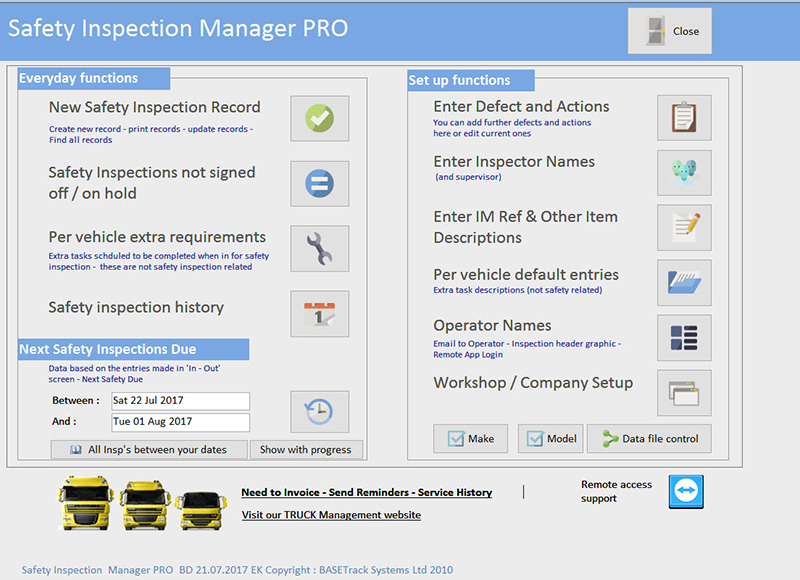Screen dimensions: 800x580
Task: Click 'Safety inspection history' text
Action: pos(136,307)
